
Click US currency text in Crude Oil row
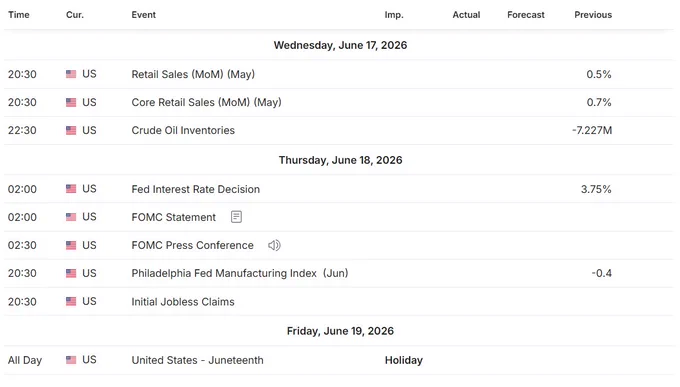pos(89,130)
